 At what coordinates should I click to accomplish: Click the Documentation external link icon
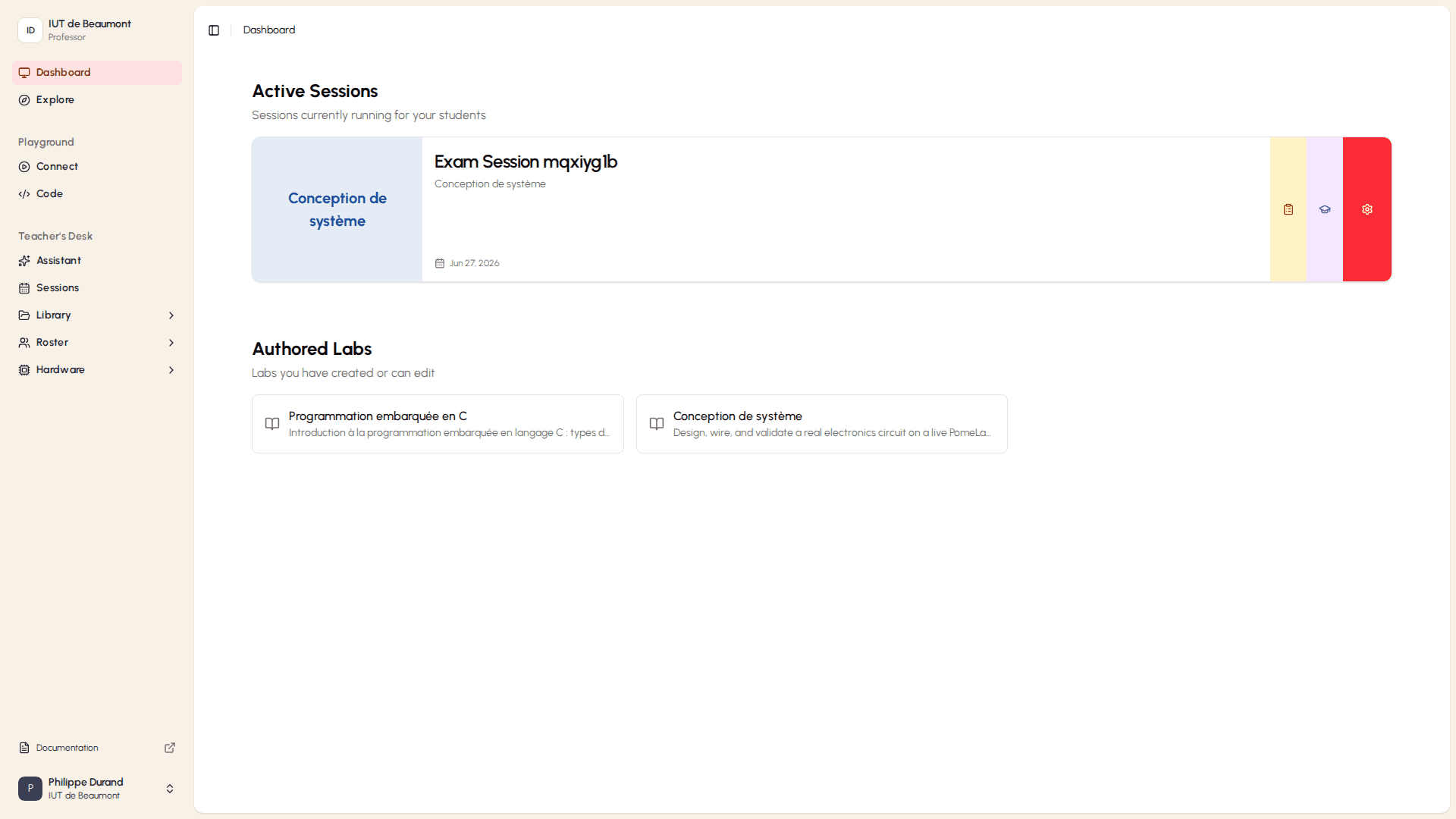170,748
